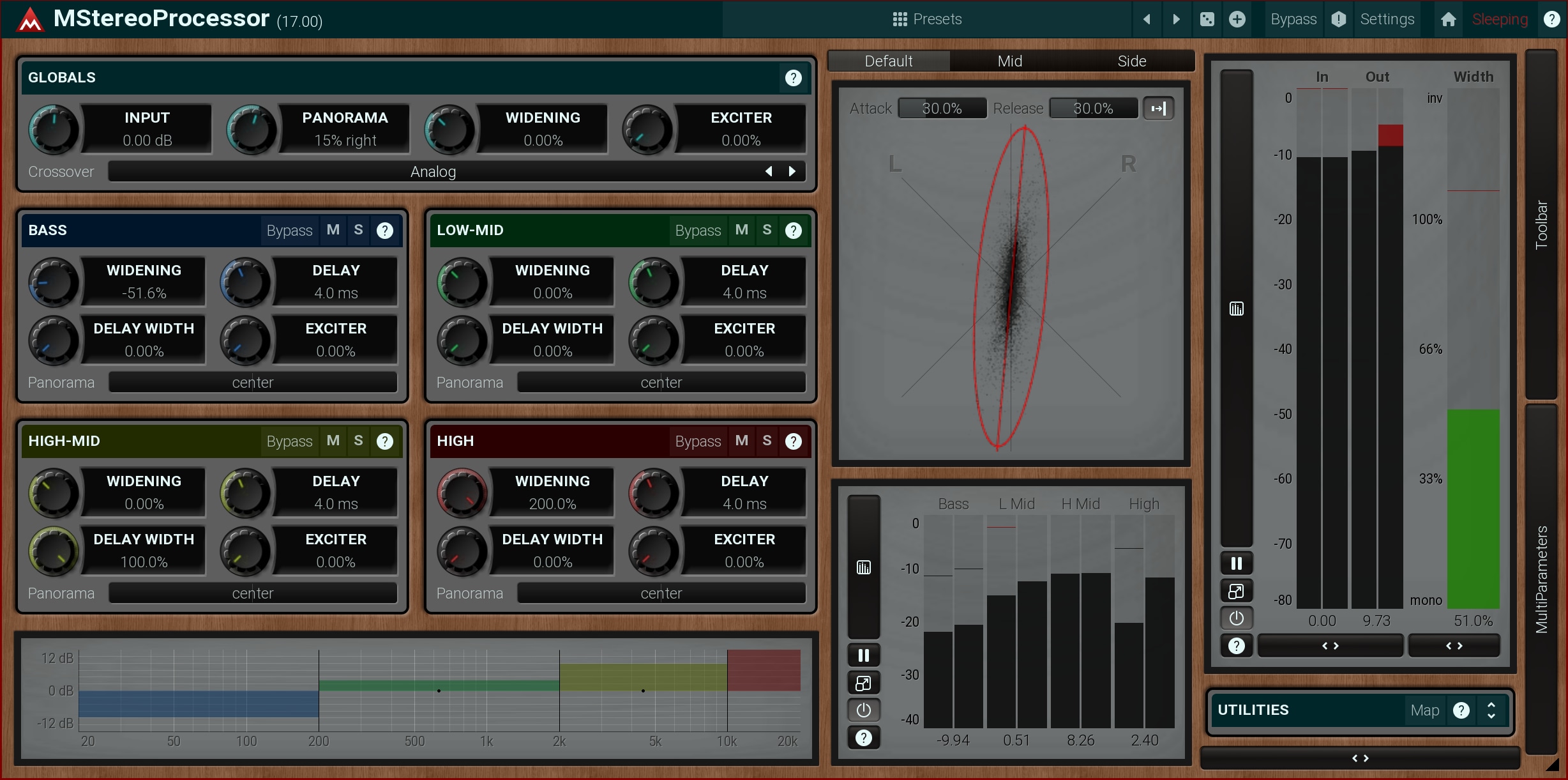The width and height of the screenshot is (1568, 780).
Task: Click pop-out icon below band meters
Action: (x=863, y=683)
